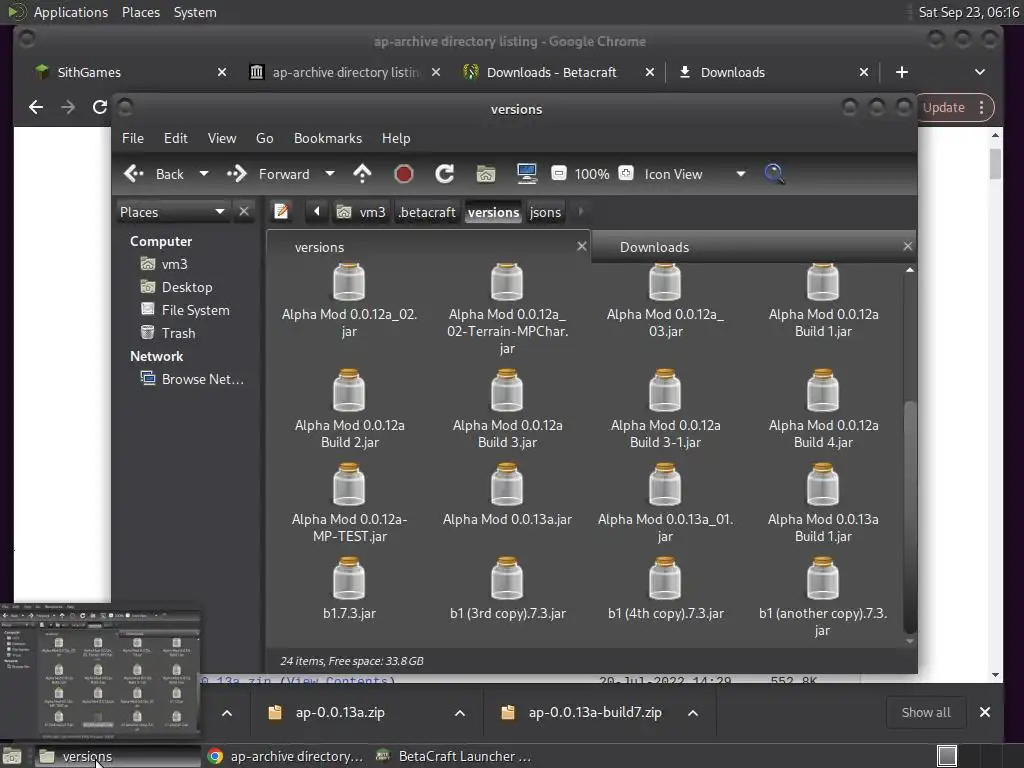Toggle the location edit pencil button
Viewport: 1024px width, 768px height.
click(x=281, y=212)
